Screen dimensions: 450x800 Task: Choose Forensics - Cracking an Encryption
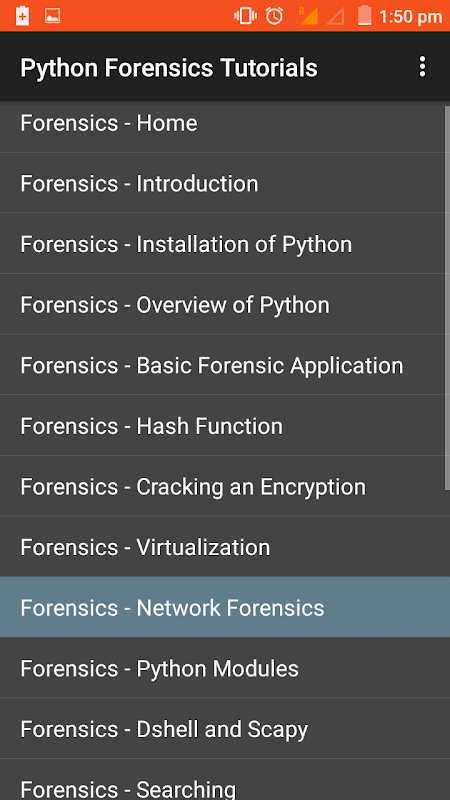pos(222,486)
